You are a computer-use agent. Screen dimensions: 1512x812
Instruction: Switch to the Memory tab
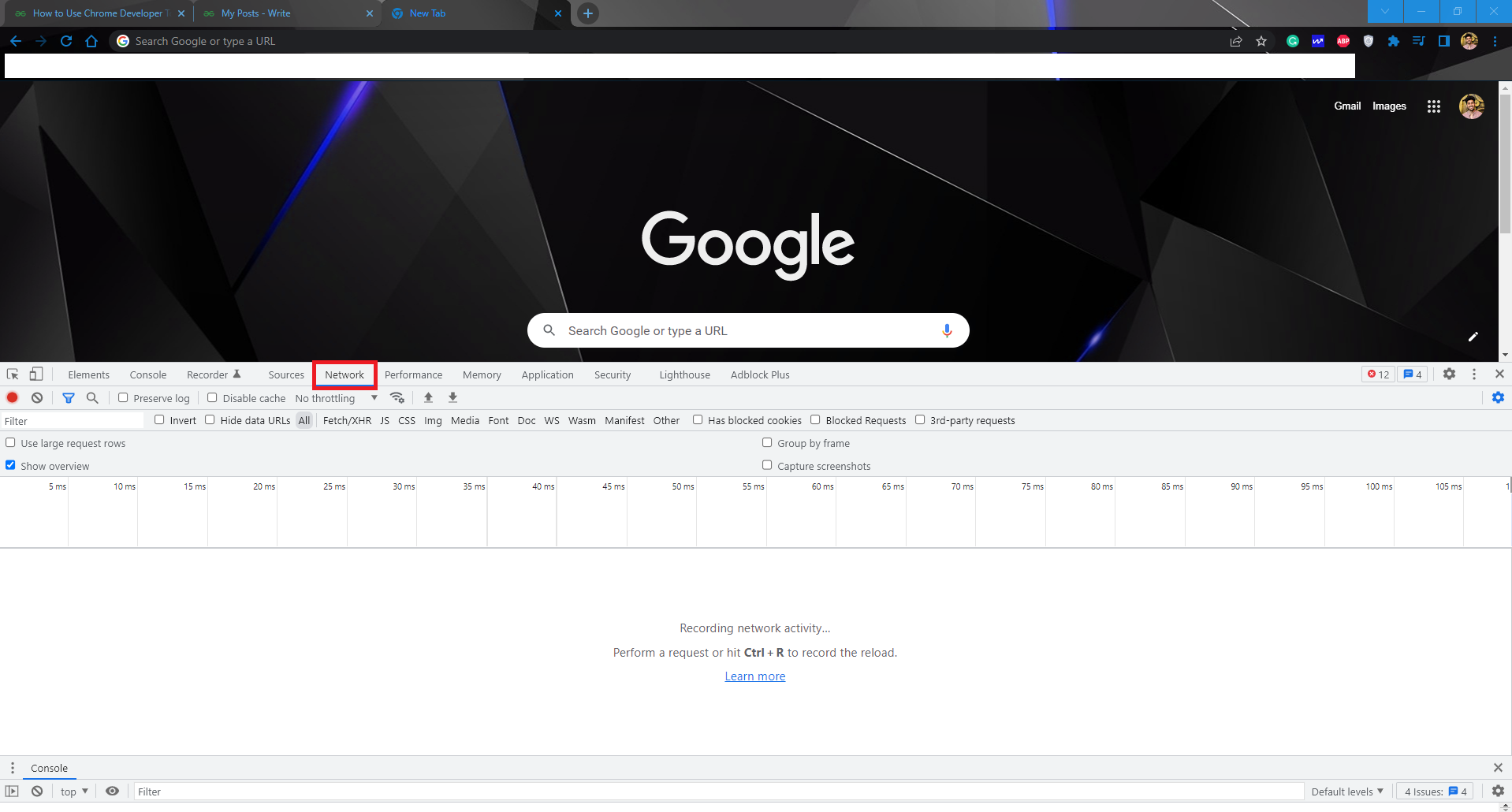coord(482,375)
